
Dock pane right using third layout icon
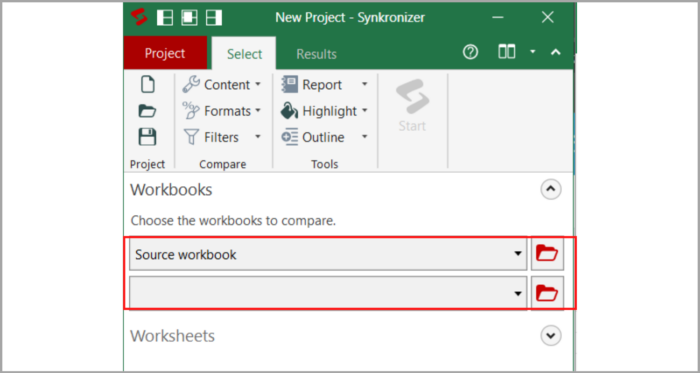[x=214, y=17]
